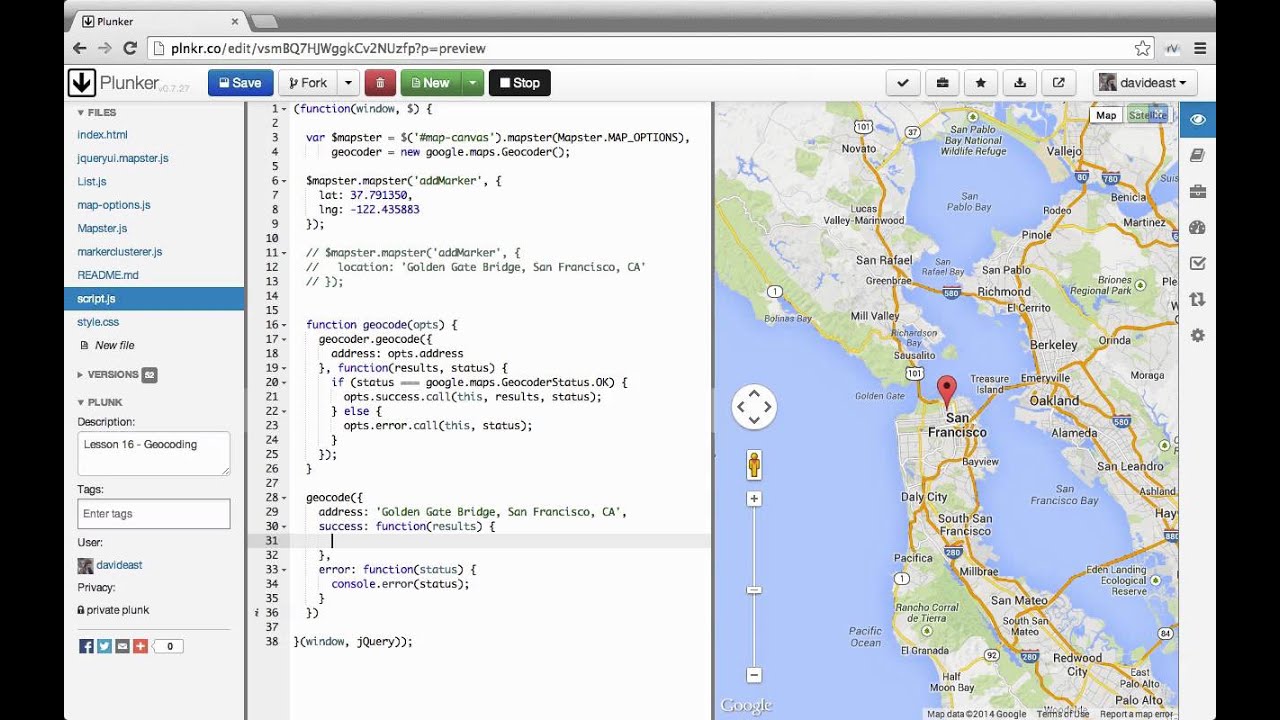This screenshot has height=720, width=1280.
Task: Create a New plunk
Action: tap(431, 83)
